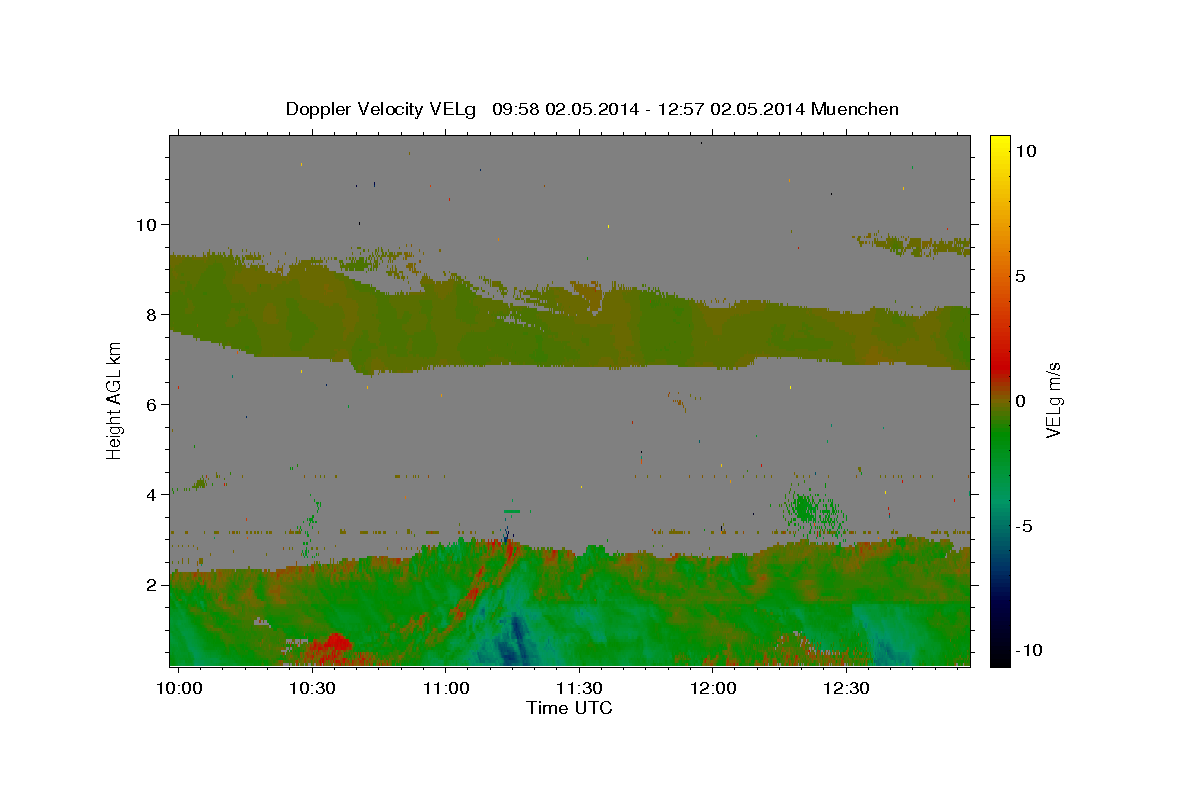Click the plot title 'Doppler Velocity VELg'

tap(382, 109)
